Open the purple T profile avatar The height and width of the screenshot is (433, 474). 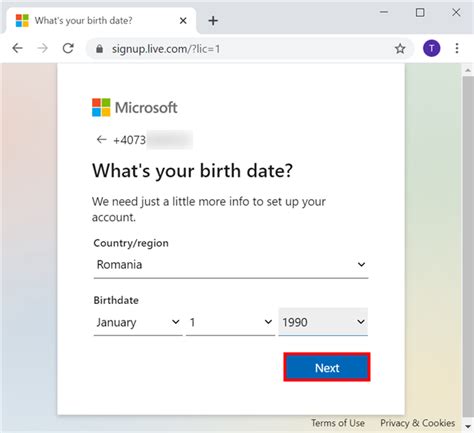click(x=431, y=49)
